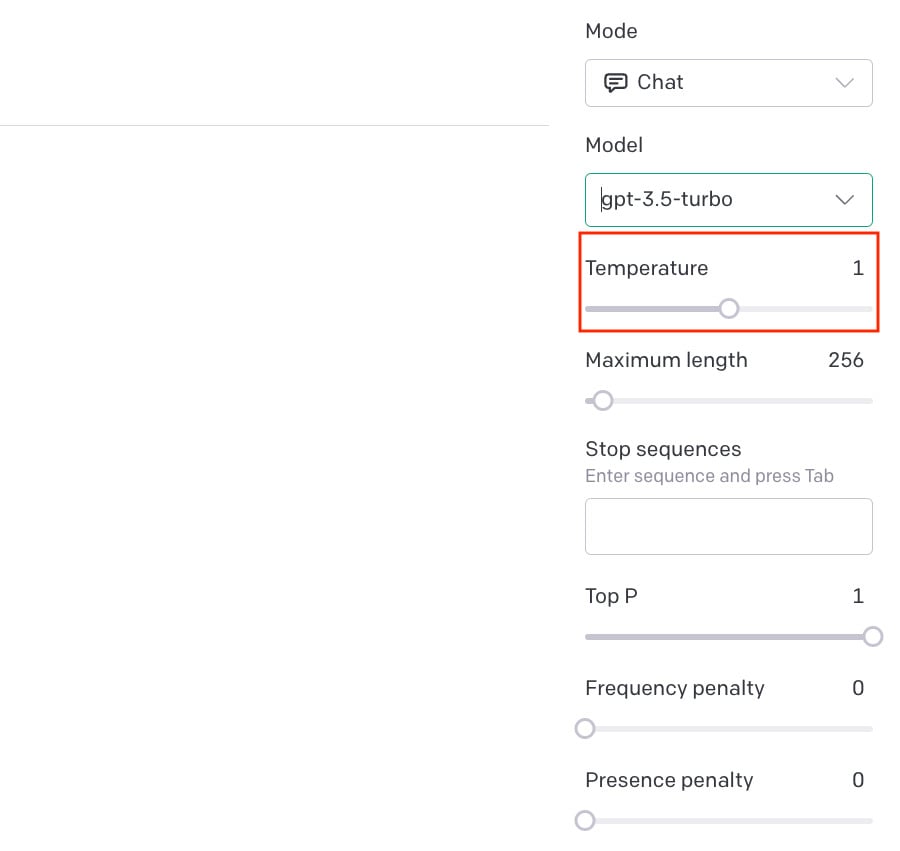Click the gpt-3.5-turbo model text field
This screenshot has width=900, height=851.
pos(729,200)
